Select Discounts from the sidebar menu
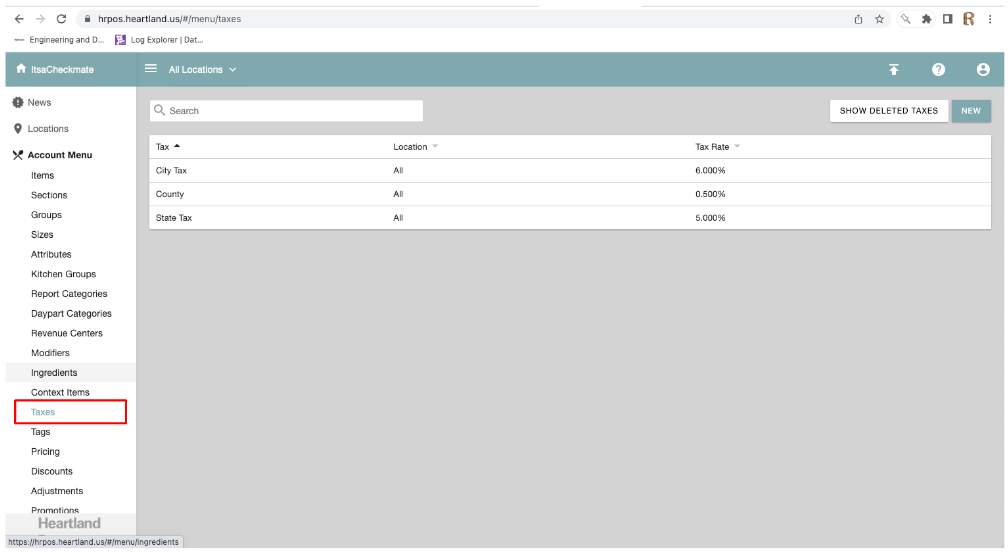This screenshot has width=1008, height=552. [52, 471]
